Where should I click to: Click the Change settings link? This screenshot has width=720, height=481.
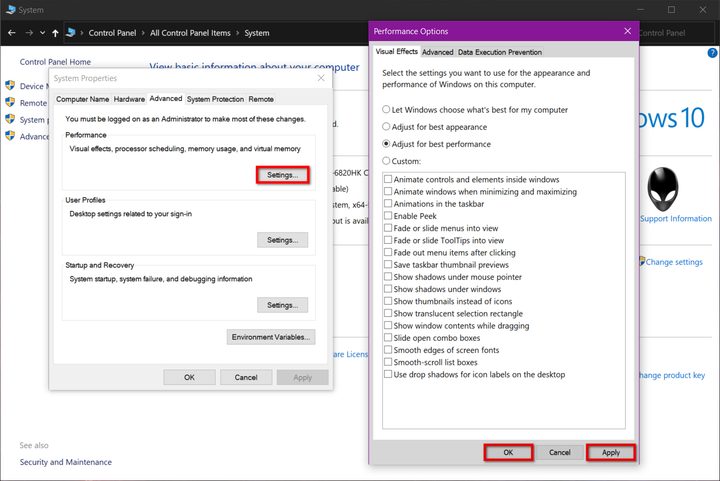point(674,262)
